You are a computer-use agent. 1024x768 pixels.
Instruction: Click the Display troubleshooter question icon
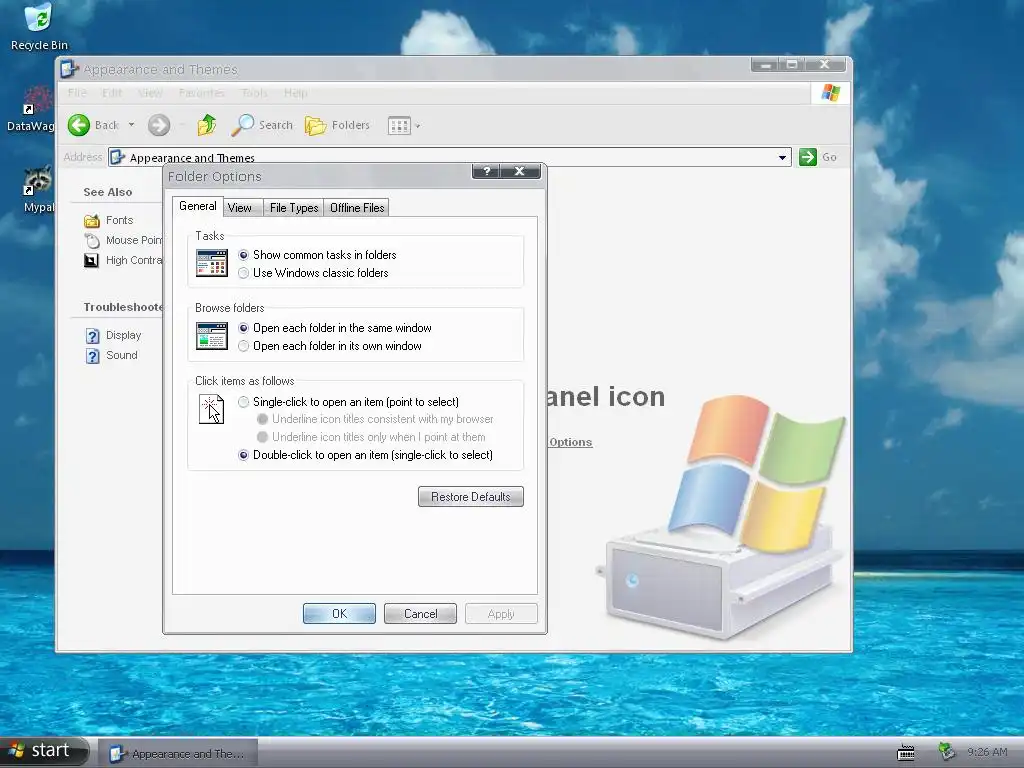[x=93, y=336]
